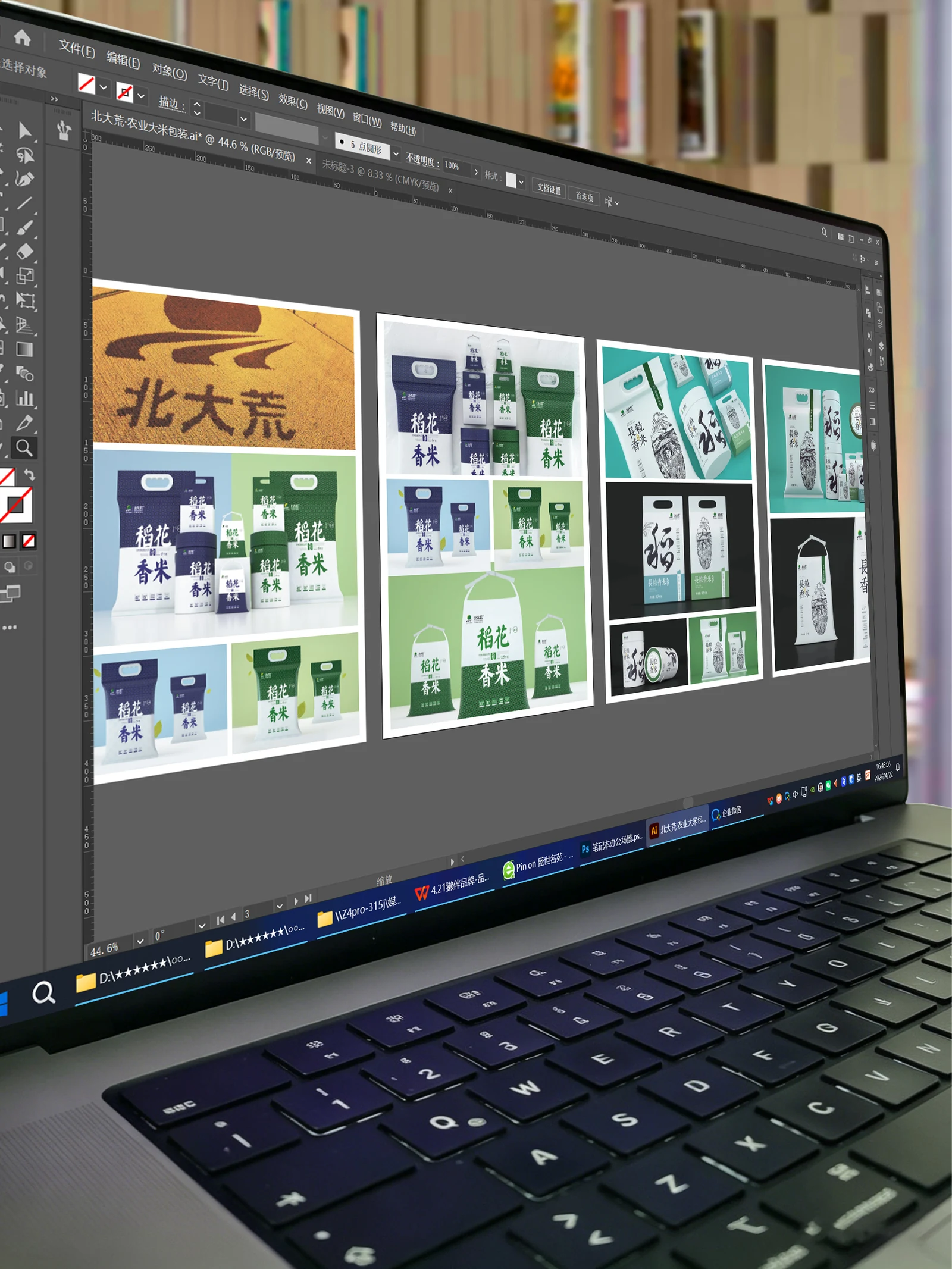Open Edit Toolbar three-dots button
The height and width of the screenshot is (1269, 952).
point(10,627)
